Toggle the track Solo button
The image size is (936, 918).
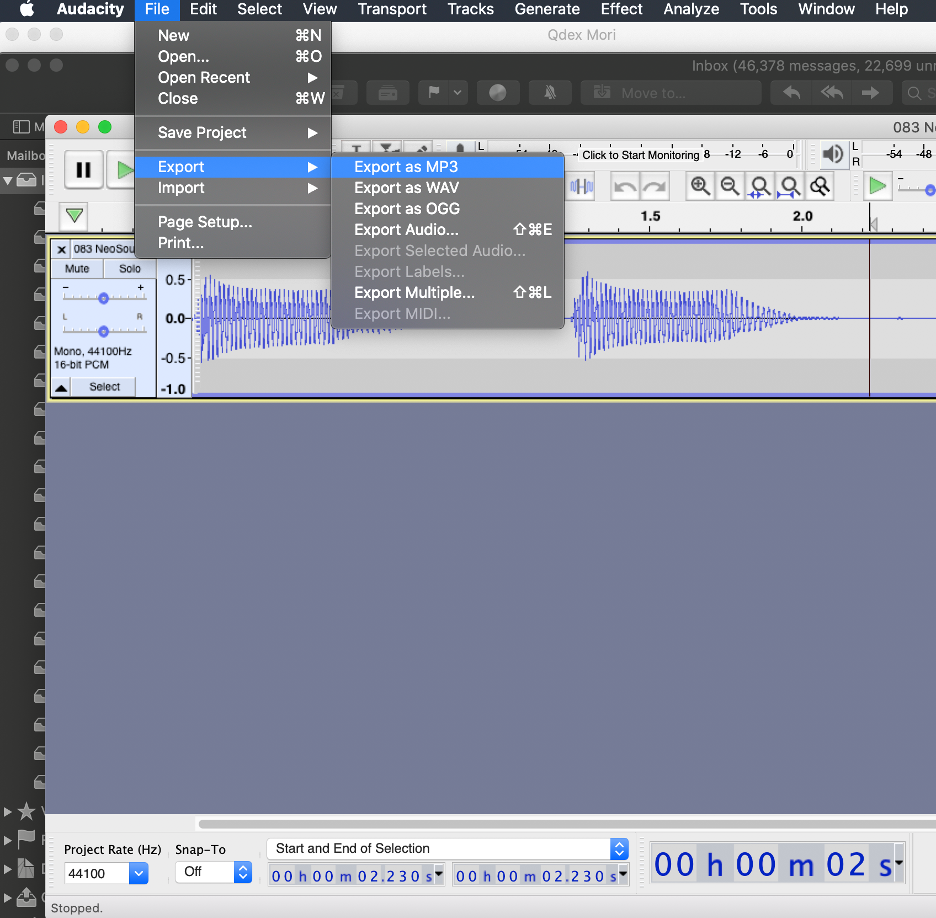(130, 269)
